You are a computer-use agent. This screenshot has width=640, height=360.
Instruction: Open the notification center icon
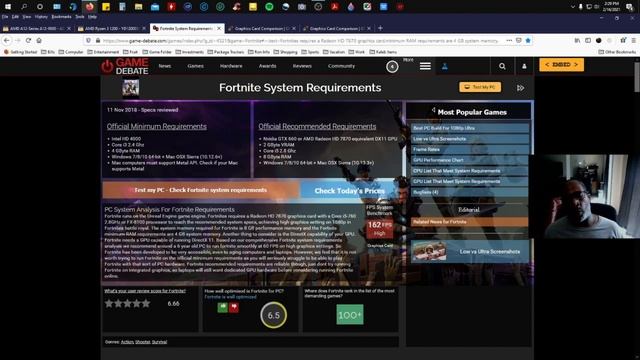[x=629, y=7]
